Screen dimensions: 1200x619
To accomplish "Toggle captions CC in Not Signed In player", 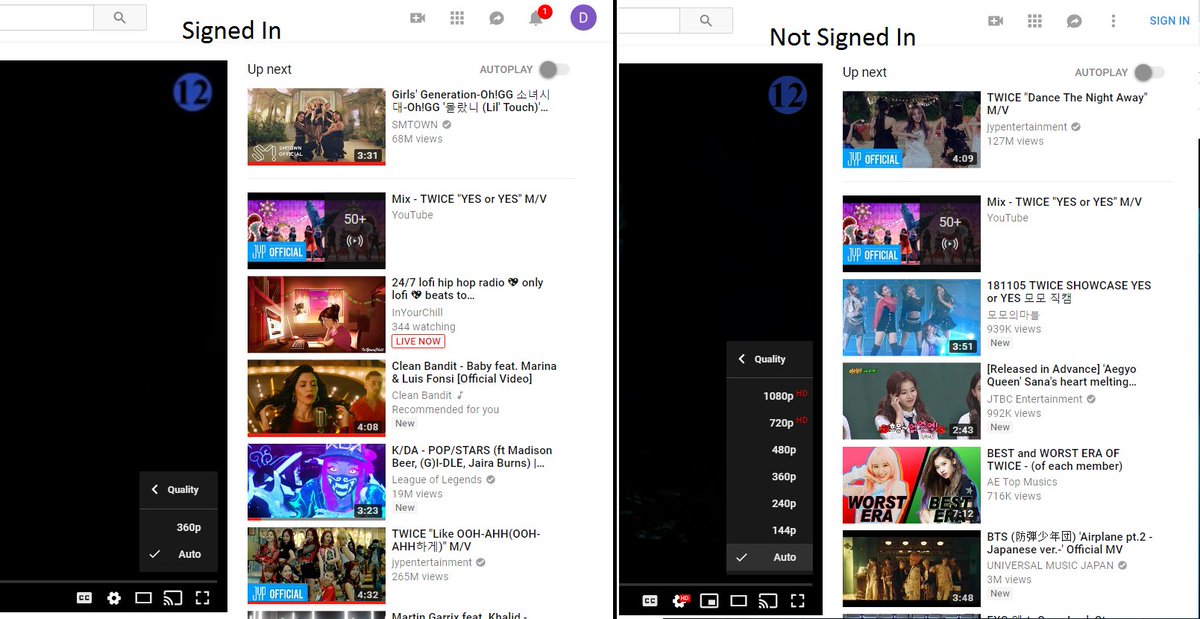I will [x=650, y=601].
